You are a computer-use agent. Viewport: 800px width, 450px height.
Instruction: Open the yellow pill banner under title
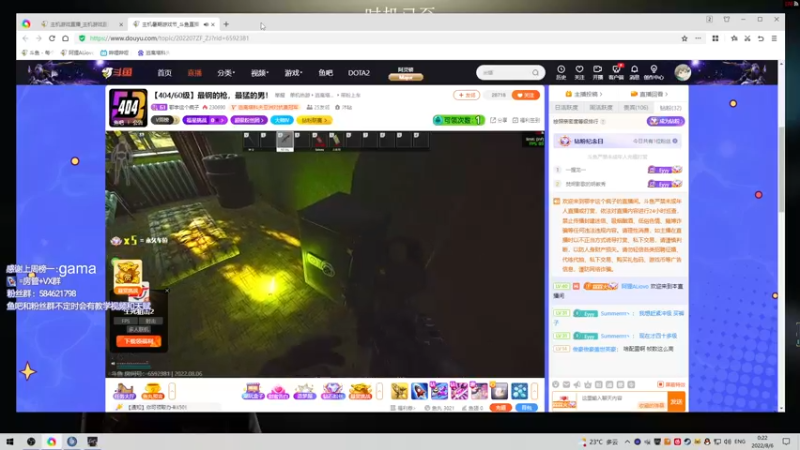pyautogui.click(x=314, y=120)
